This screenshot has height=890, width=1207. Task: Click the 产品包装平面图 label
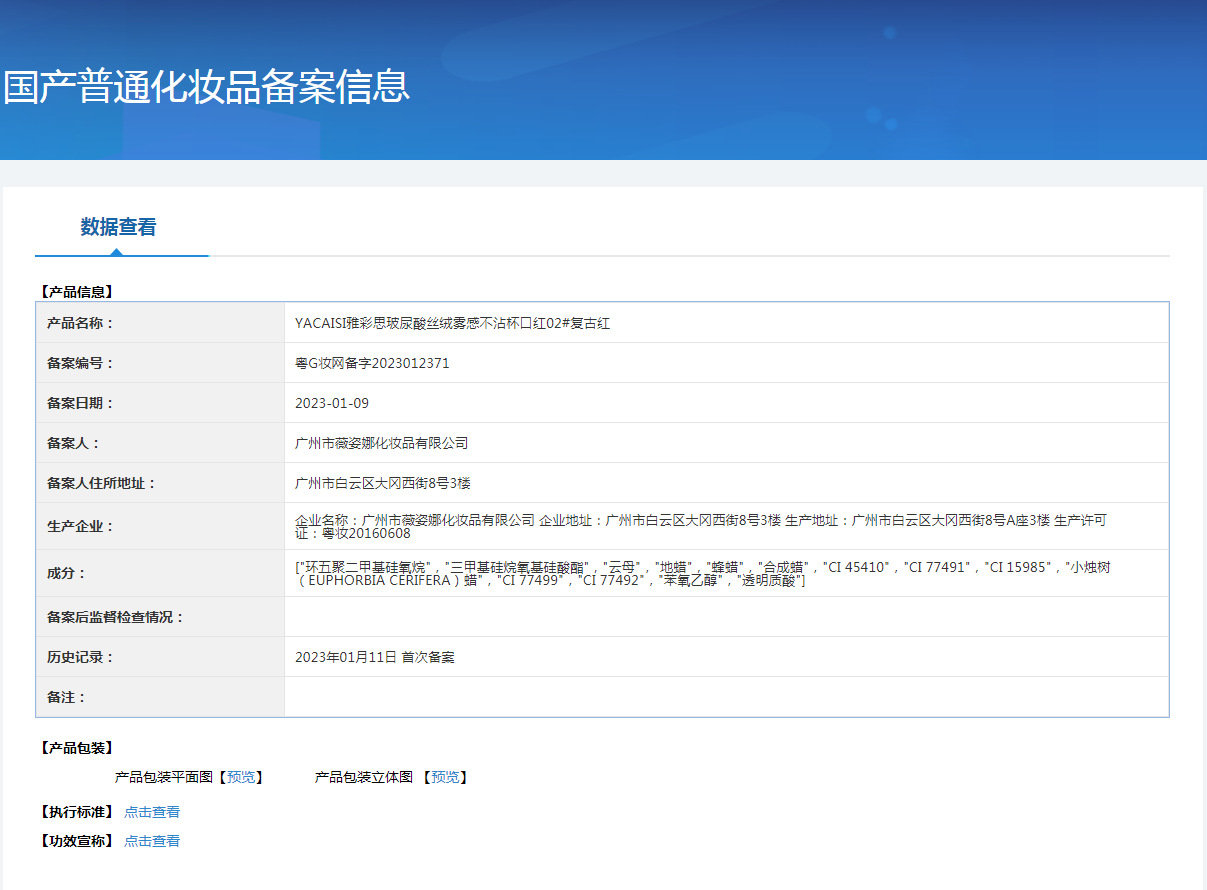coord(164,777)
